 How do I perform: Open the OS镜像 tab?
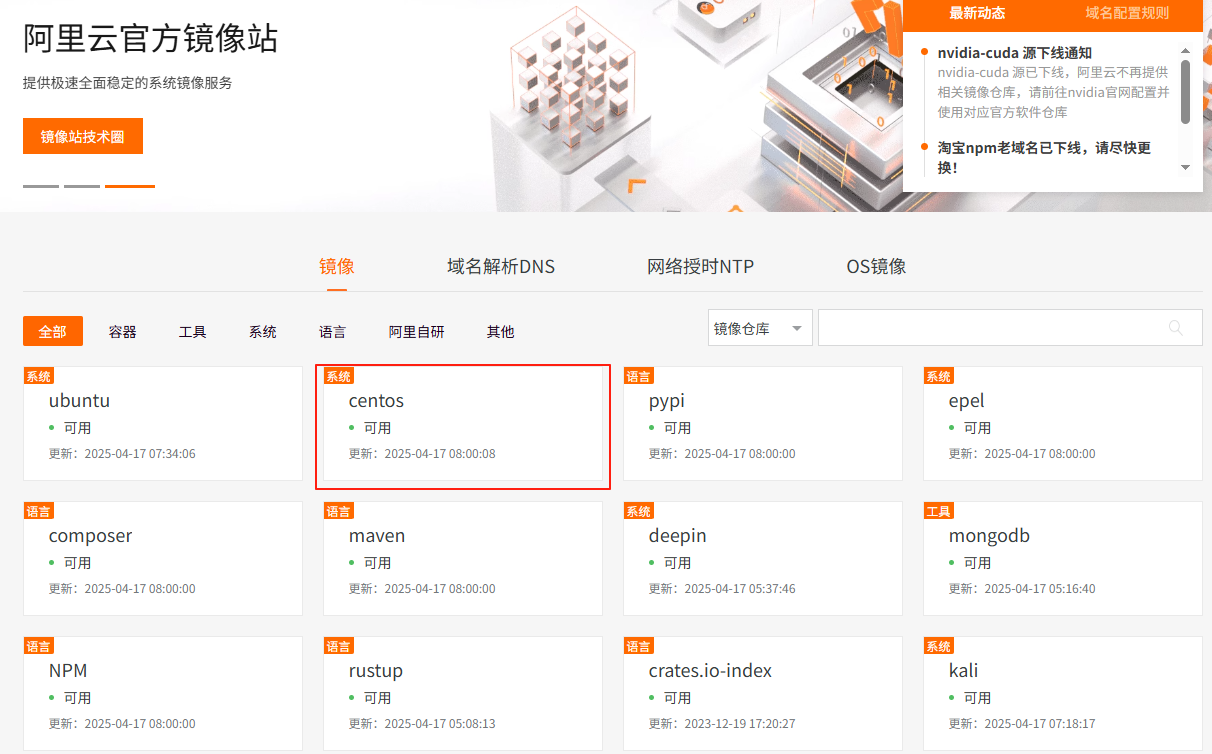877,267
